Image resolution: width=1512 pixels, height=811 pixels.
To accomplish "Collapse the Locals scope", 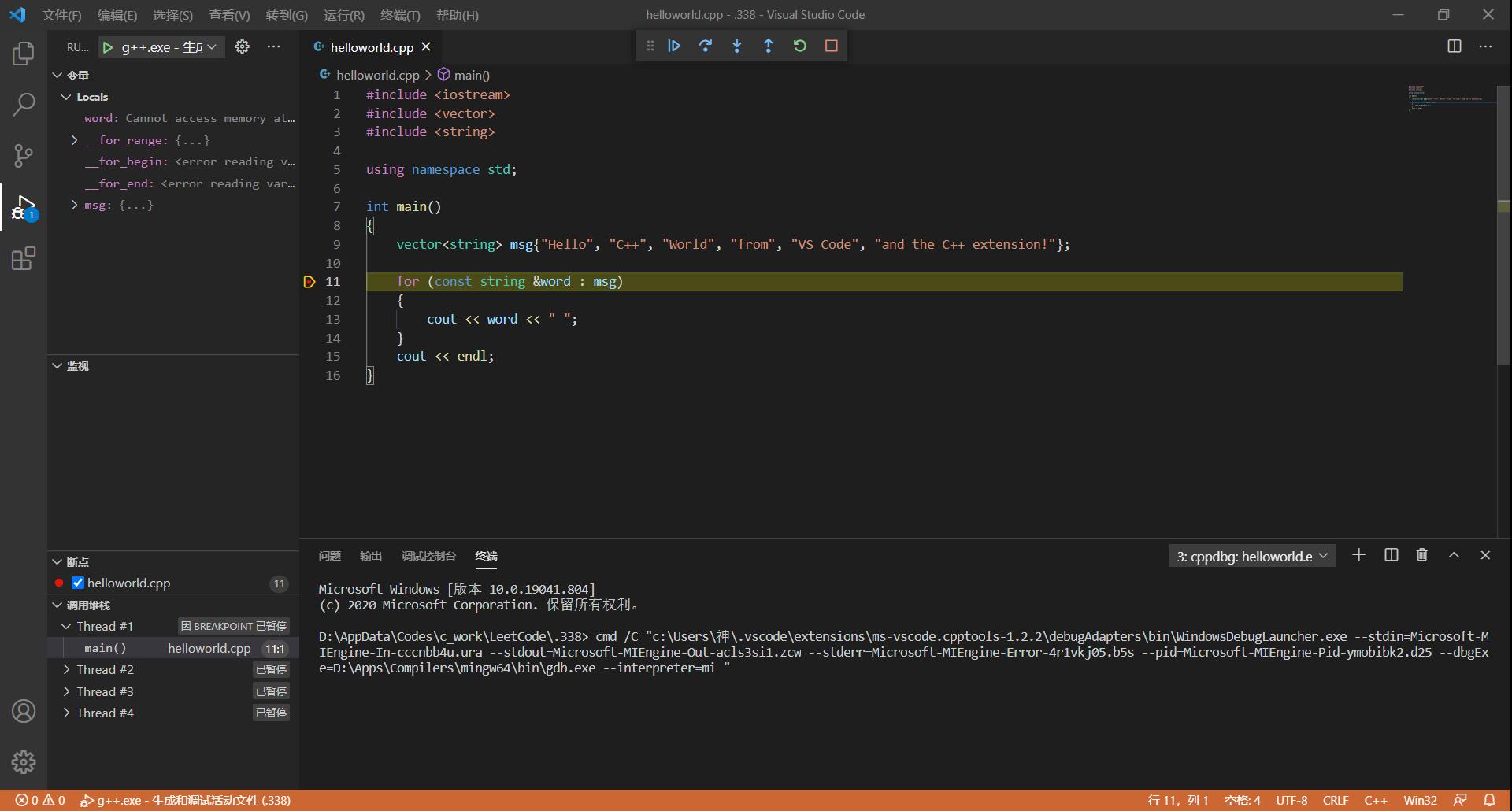I will point(66,97).
